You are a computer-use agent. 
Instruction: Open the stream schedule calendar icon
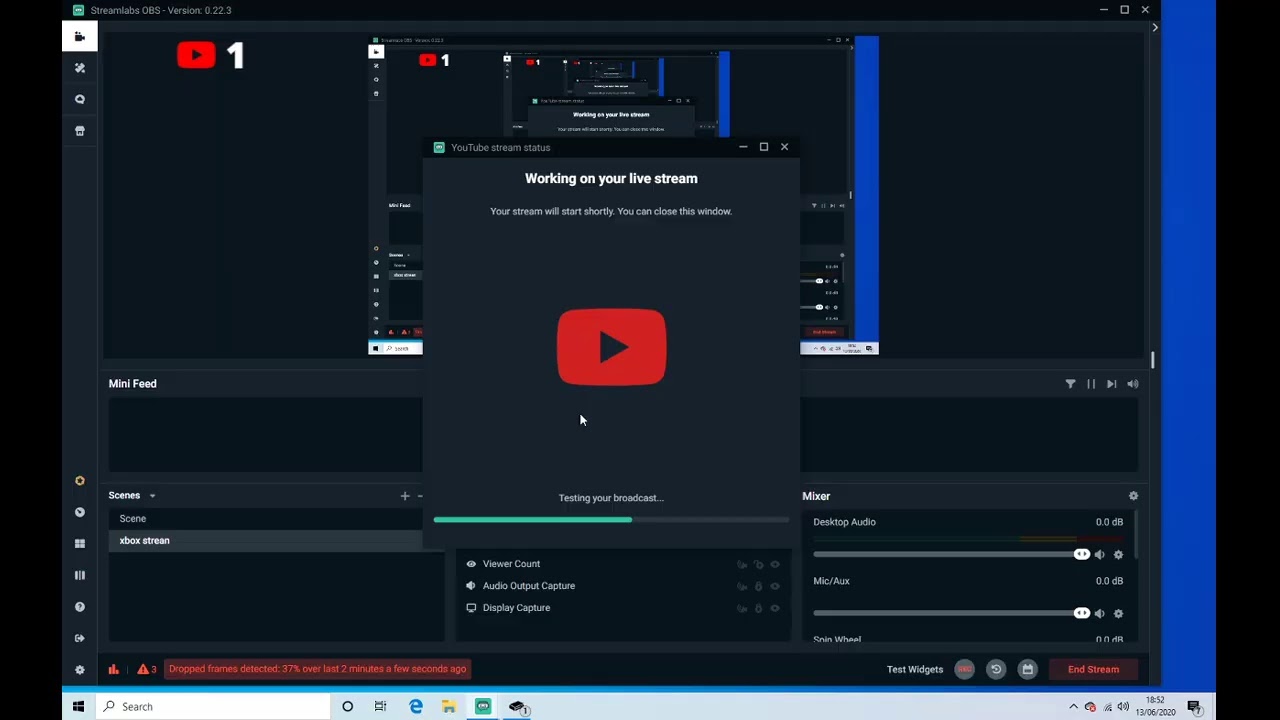coord(1027,670)
